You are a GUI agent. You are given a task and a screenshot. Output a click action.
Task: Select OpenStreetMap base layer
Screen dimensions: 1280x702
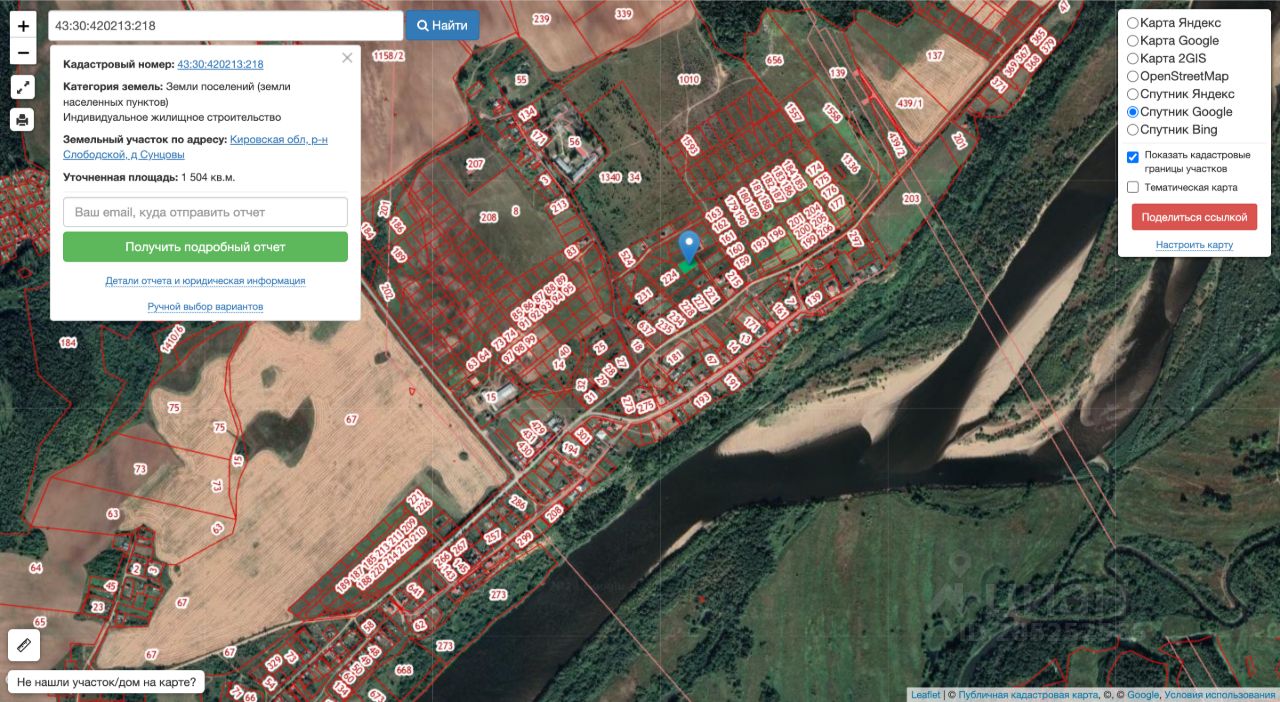click(1133, 76)
